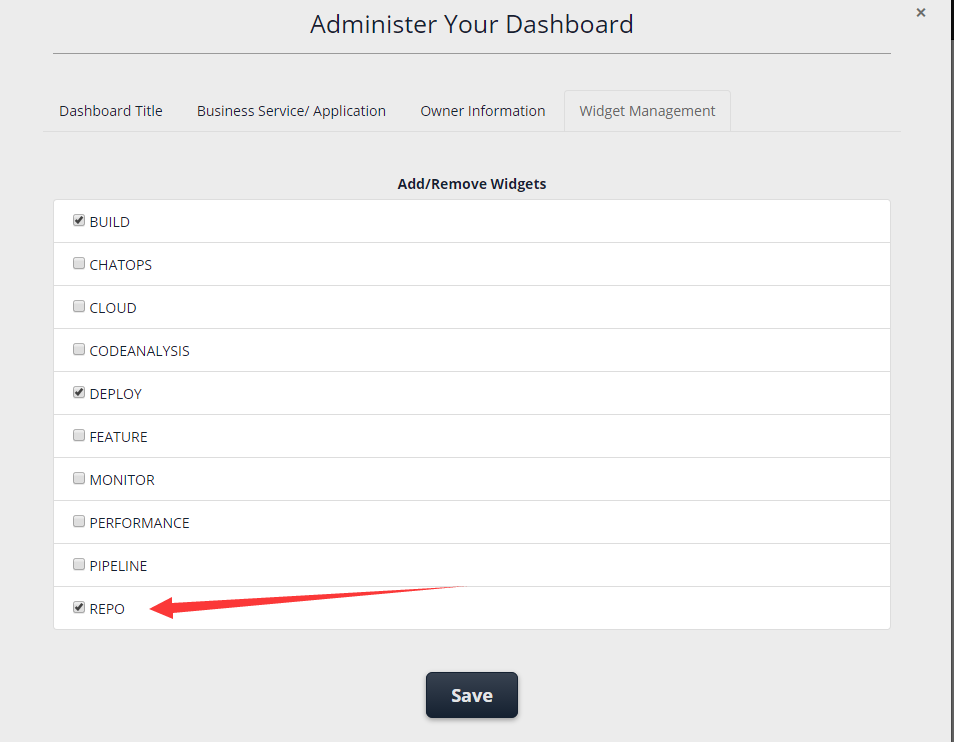
Task: Go to the Owner Information tab
Action: (483, 111)
